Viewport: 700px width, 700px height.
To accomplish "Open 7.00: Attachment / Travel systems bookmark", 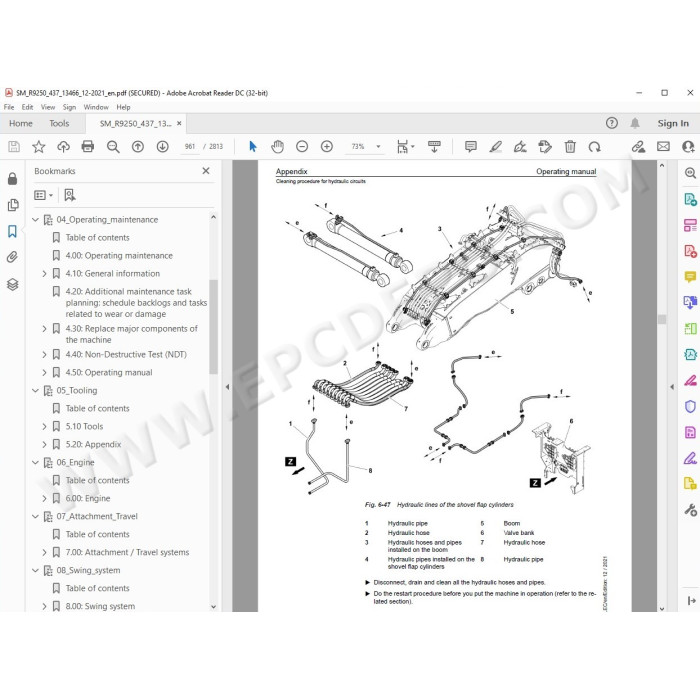I will [127, 552].
